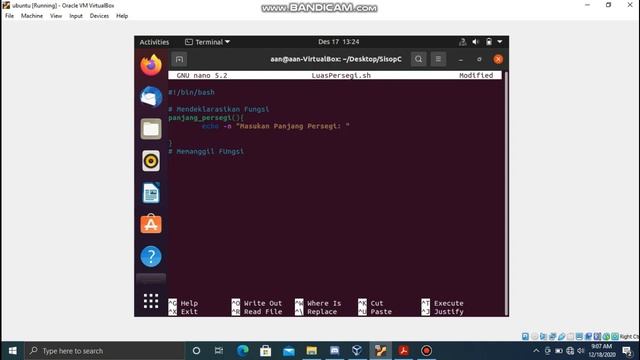
Task: Click the nano Execute shortcut label
Action: pyautogui.click(x=449, y=303)
